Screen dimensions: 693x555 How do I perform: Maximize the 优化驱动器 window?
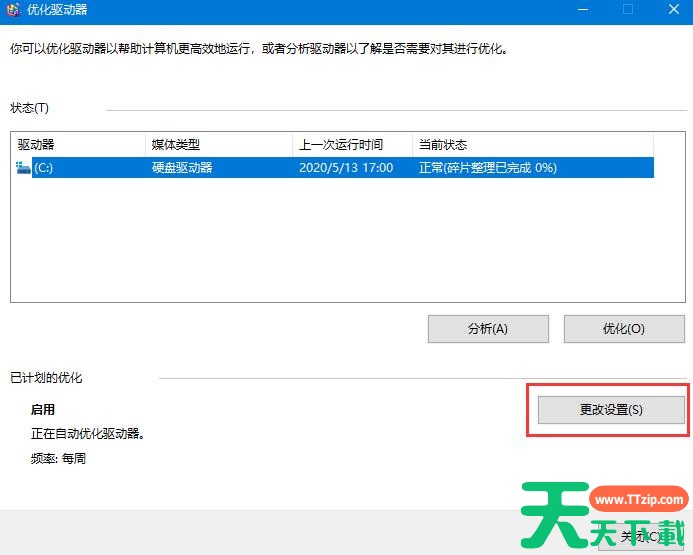click(628, 10)
